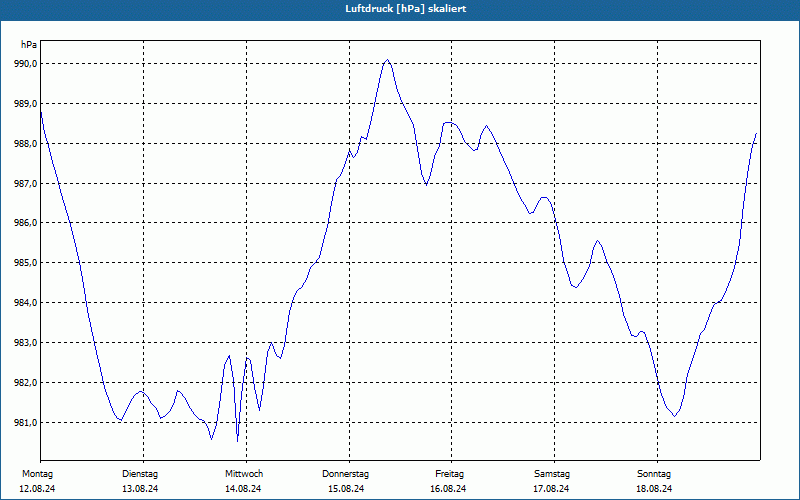Select the 983,0 axis value
The image size is (800, 500).
coord(25,342)
